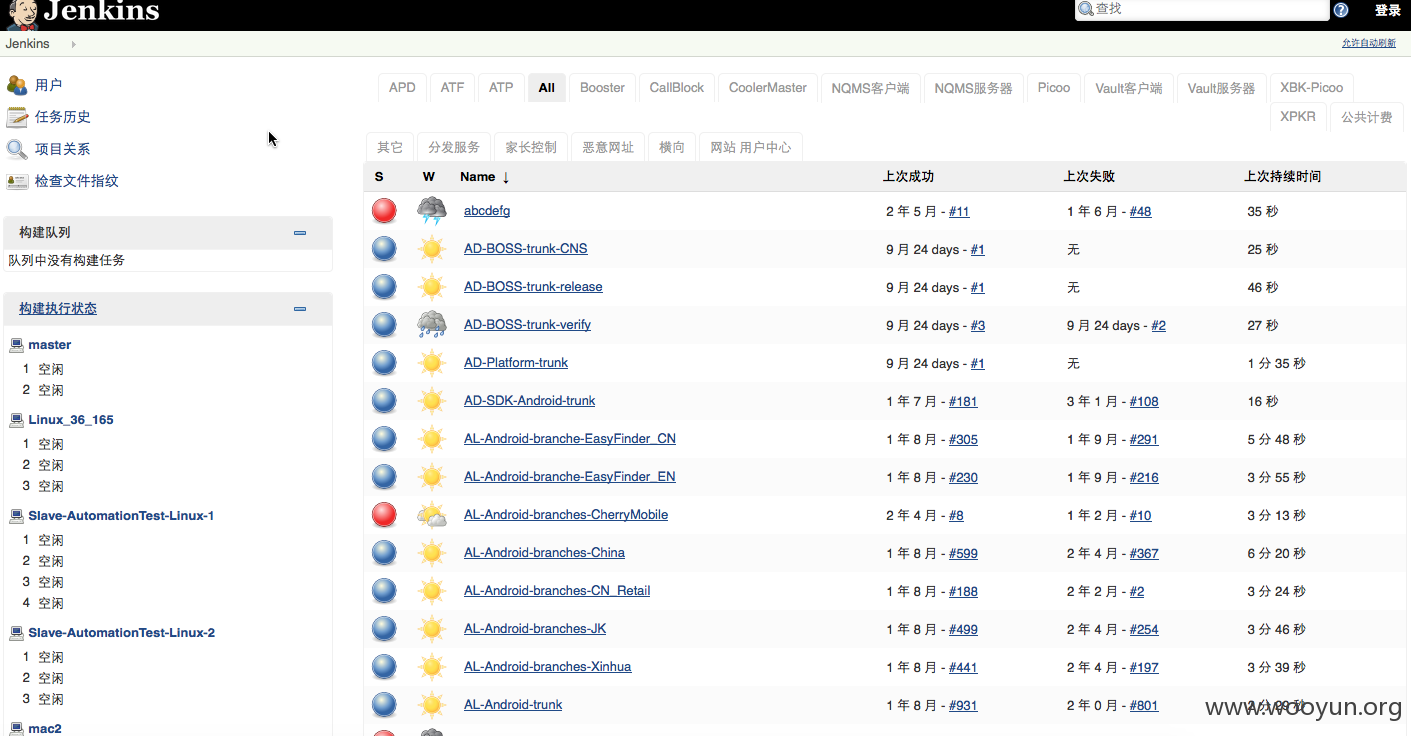This screenshot has width=1411, height=736.
Task: Switch to the Booster view tab
Action: click(x=602, y=88)
